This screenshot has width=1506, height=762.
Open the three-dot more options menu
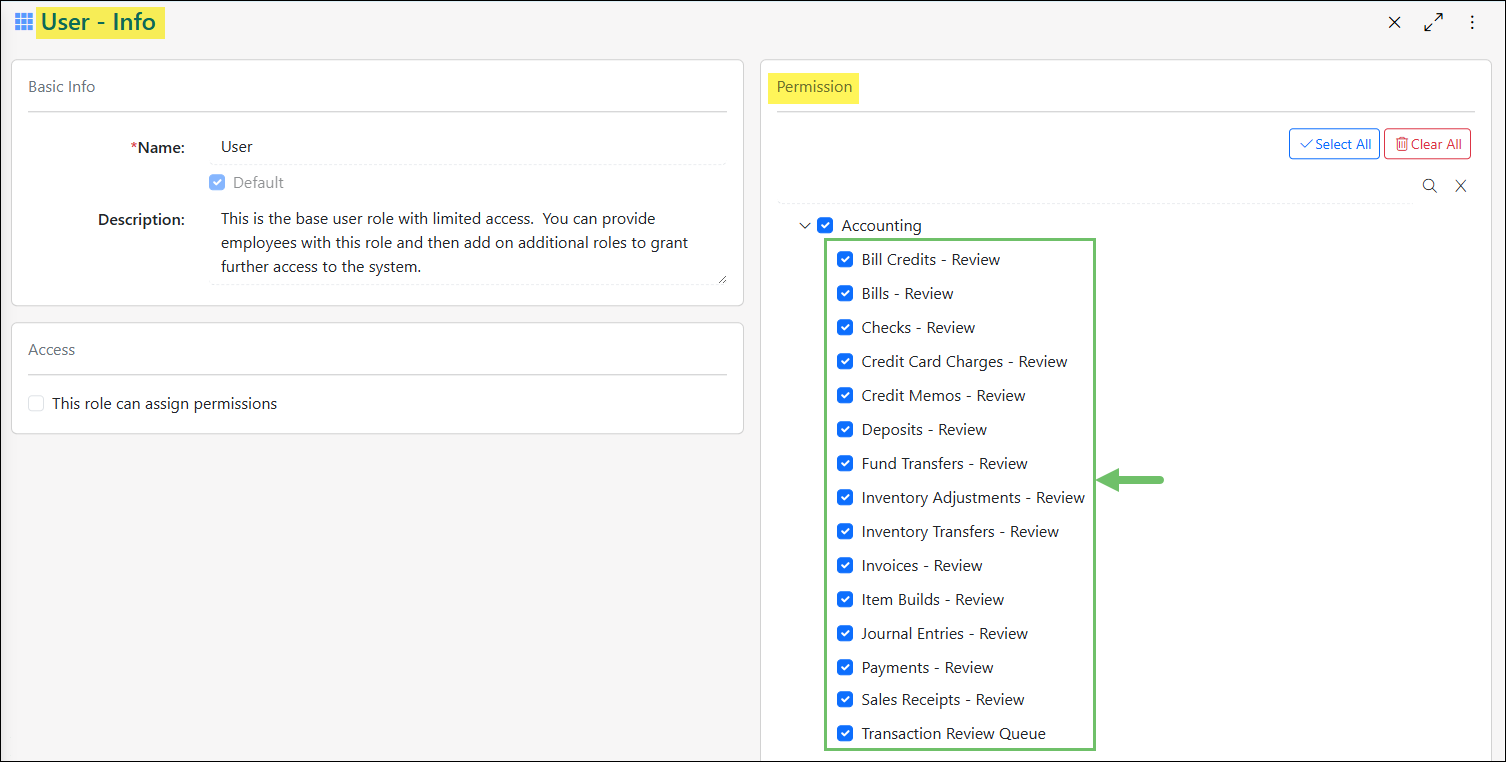point(1472,22)
